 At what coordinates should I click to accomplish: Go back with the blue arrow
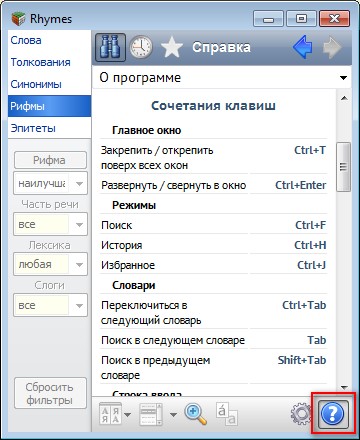click(303, 47)
